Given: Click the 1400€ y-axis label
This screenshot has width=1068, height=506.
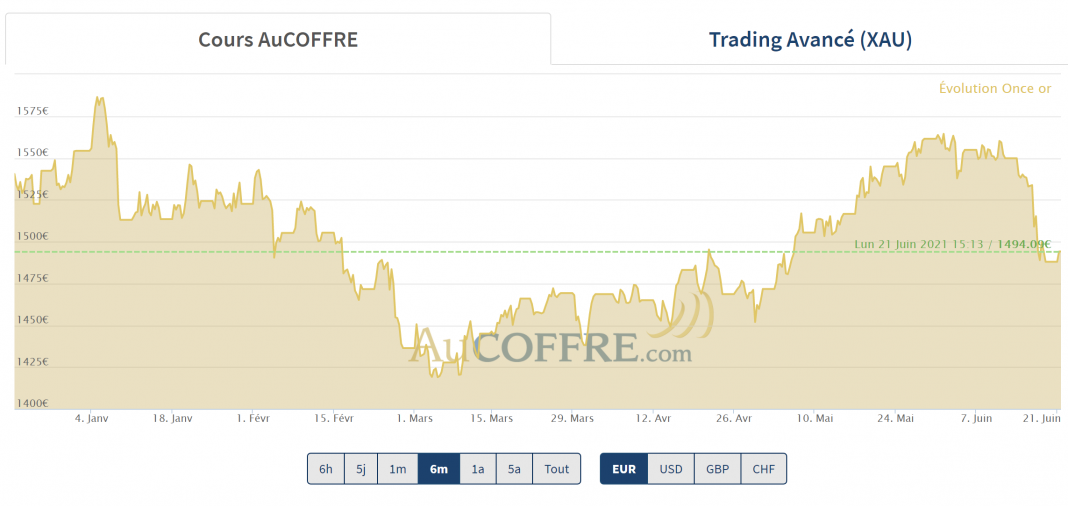Looking at the screenshot, I should click(x=31, y=403).
